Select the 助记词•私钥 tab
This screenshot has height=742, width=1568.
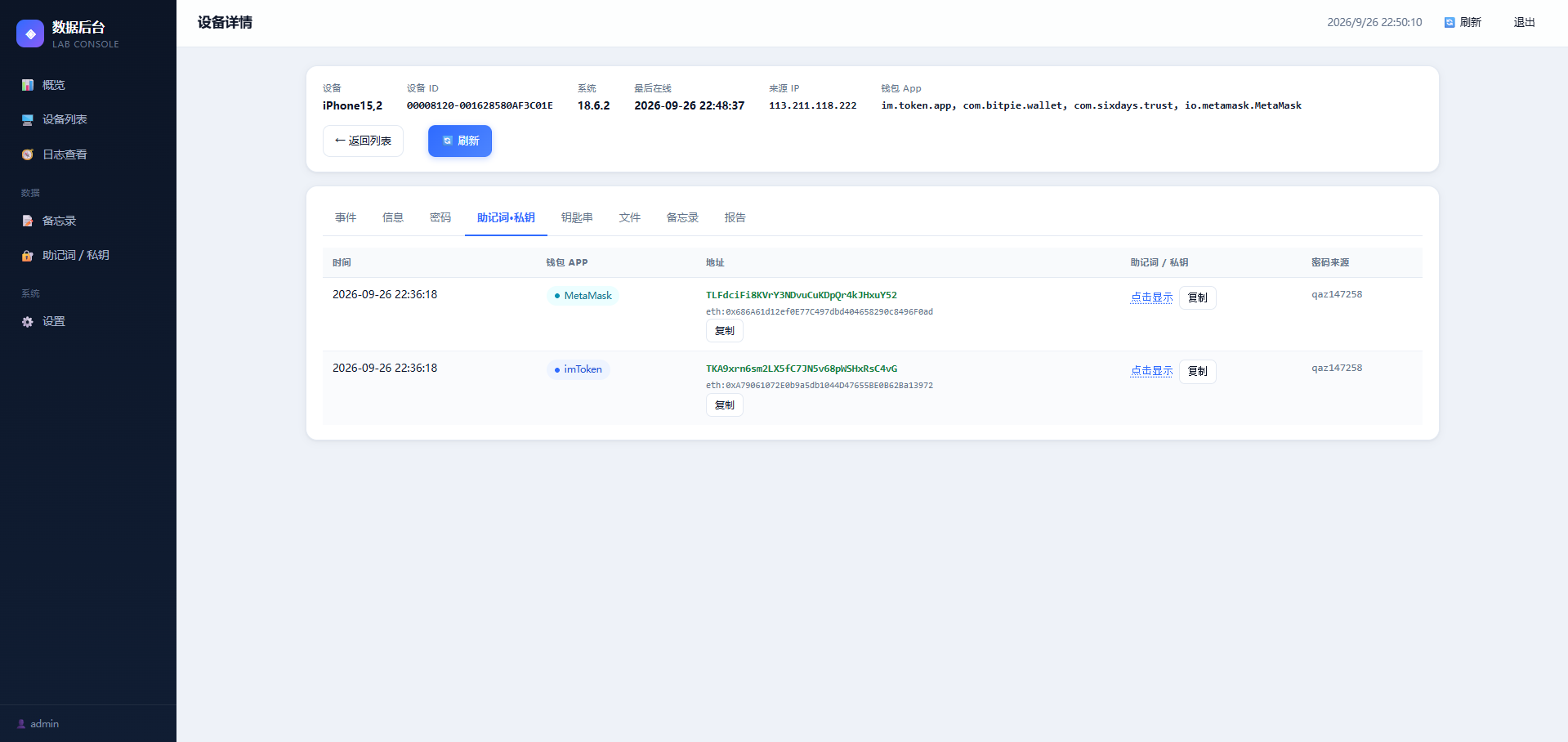[506, 217]
